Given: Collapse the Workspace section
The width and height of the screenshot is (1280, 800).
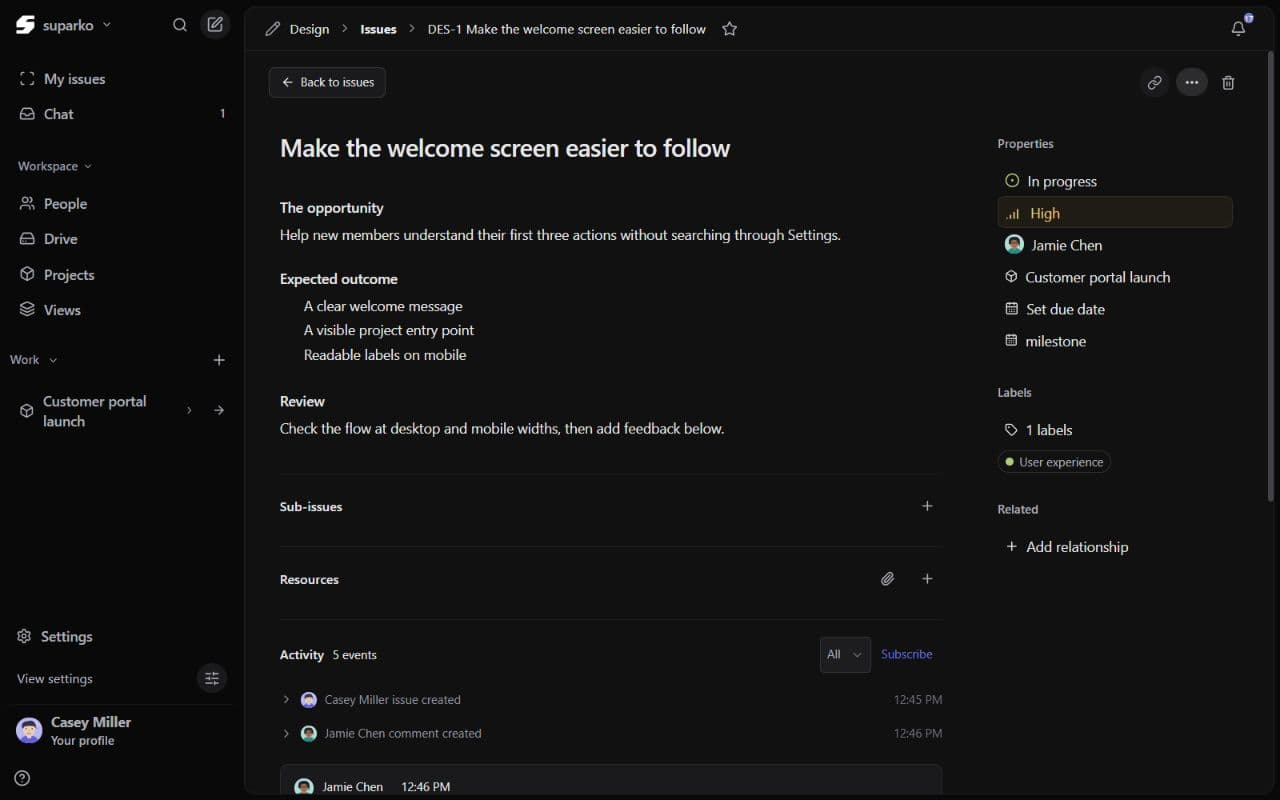Looking at the screenshot, I should point(55,166).
